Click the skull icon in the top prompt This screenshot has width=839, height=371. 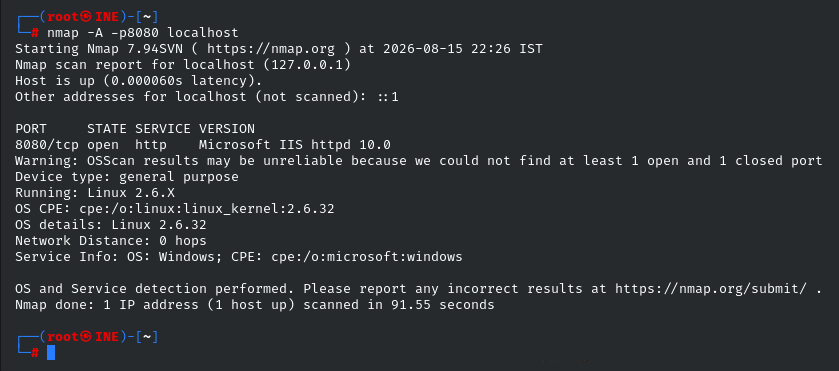87,17
